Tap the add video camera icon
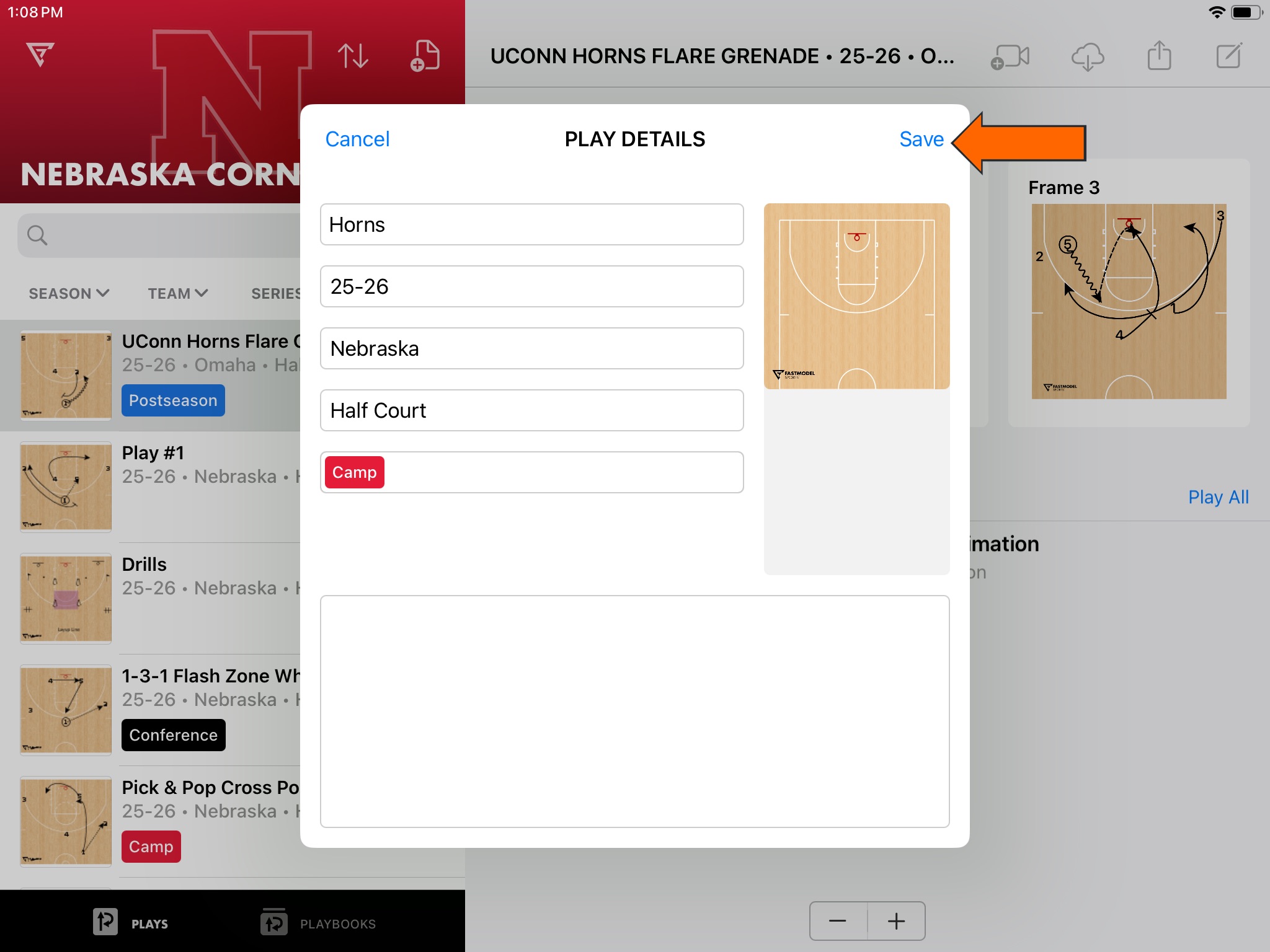The width and height of the screenshot is (1270, 952). (x=1010, y=57)
